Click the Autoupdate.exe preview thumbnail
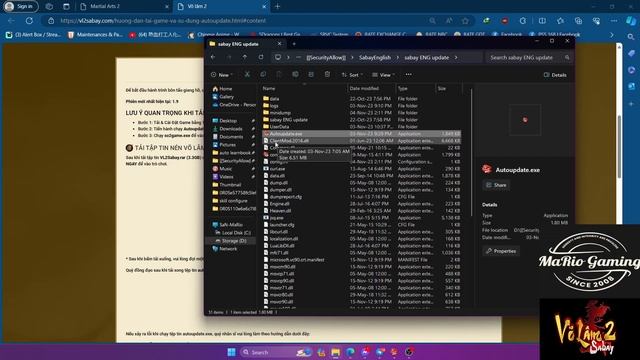 point(525,120)
